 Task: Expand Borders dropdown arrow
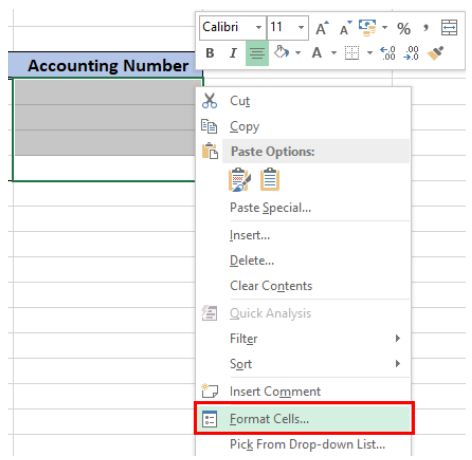pyautogui.click(x=370, y=53)
